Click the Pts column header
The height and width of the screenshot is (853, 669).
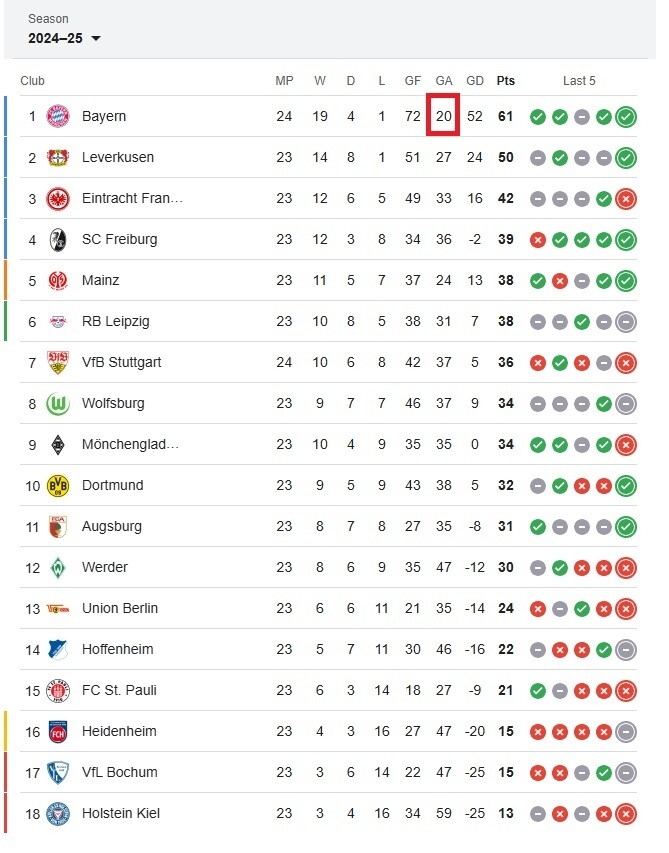click(506, 81)
